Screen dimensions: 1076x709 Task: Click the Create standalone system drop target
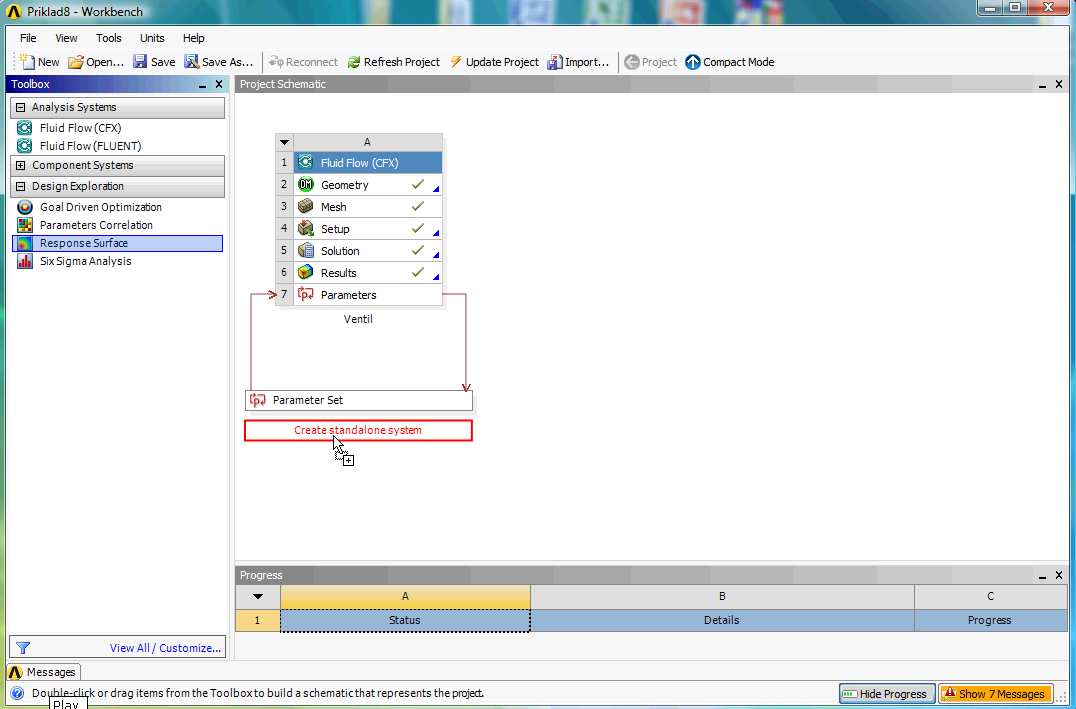pyautogui.click(x=358, y=430)
